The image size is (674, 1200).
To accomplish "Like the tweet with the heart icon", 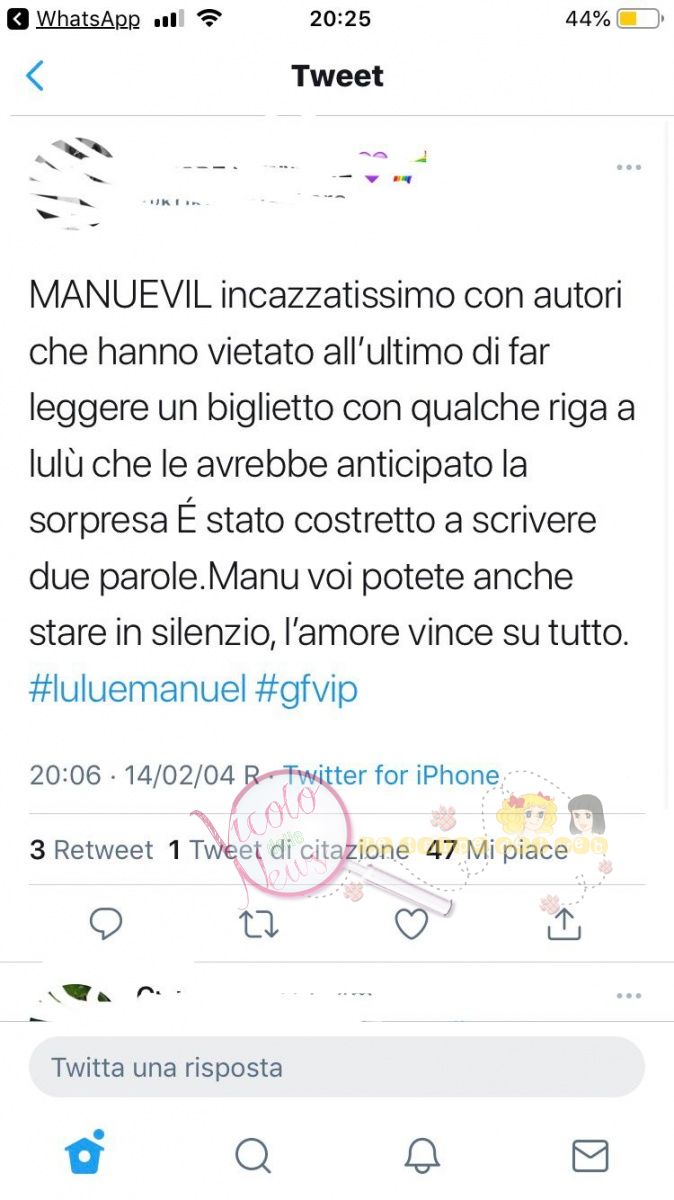I will (x=411, y=924).
